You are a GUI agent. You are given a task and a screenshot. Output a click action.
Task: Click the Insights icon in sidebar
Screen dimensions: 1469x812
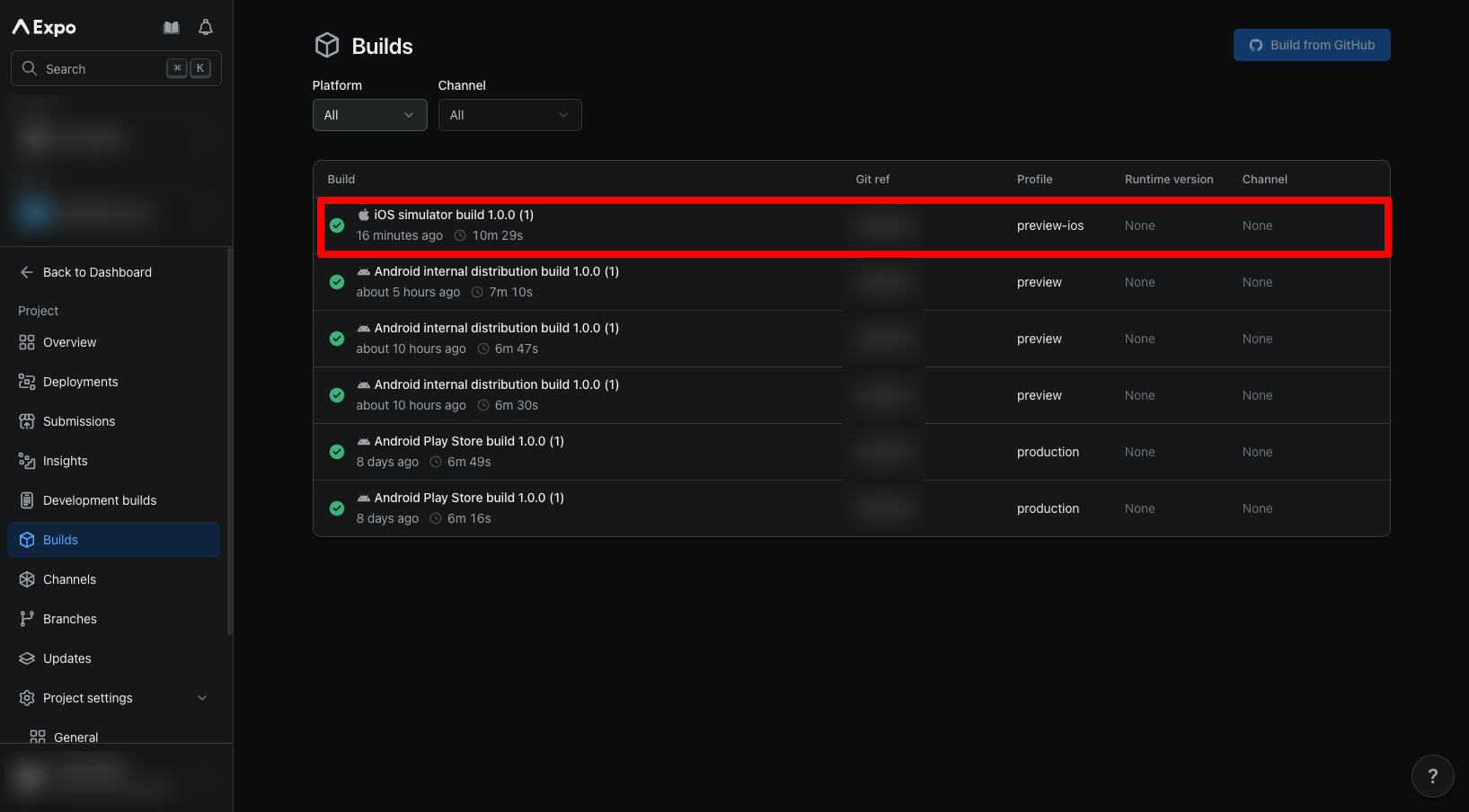point(27,461)
